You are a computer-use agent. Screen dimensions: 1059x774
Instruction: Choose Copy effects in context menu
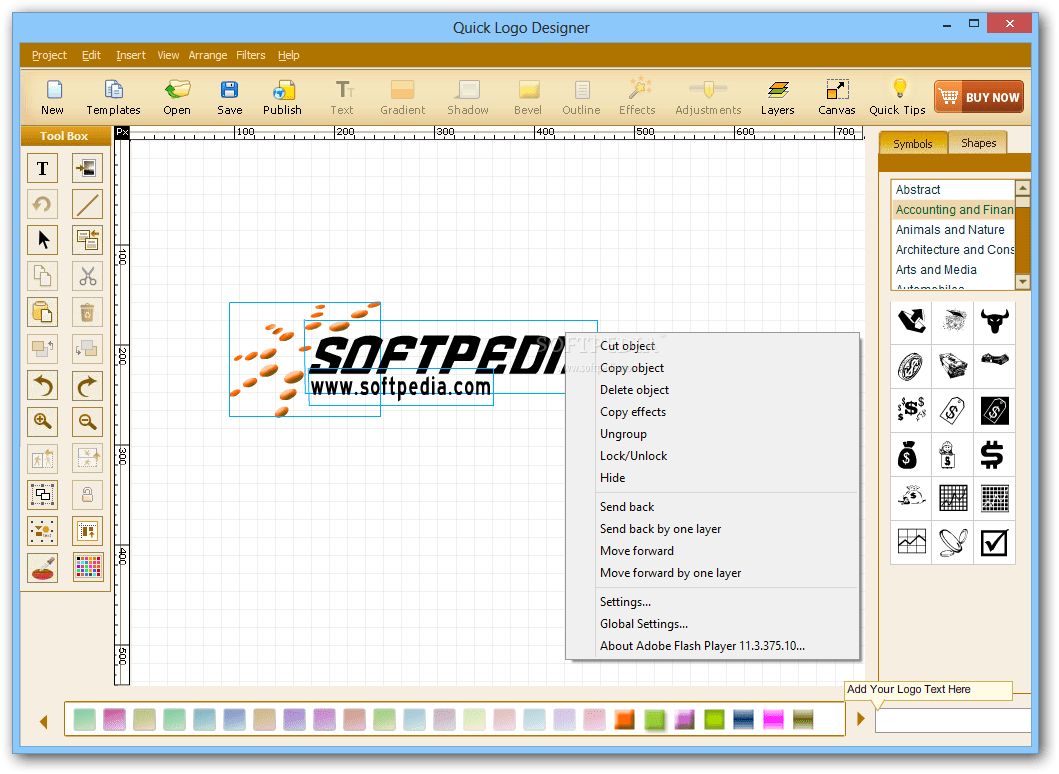[713, 412]
